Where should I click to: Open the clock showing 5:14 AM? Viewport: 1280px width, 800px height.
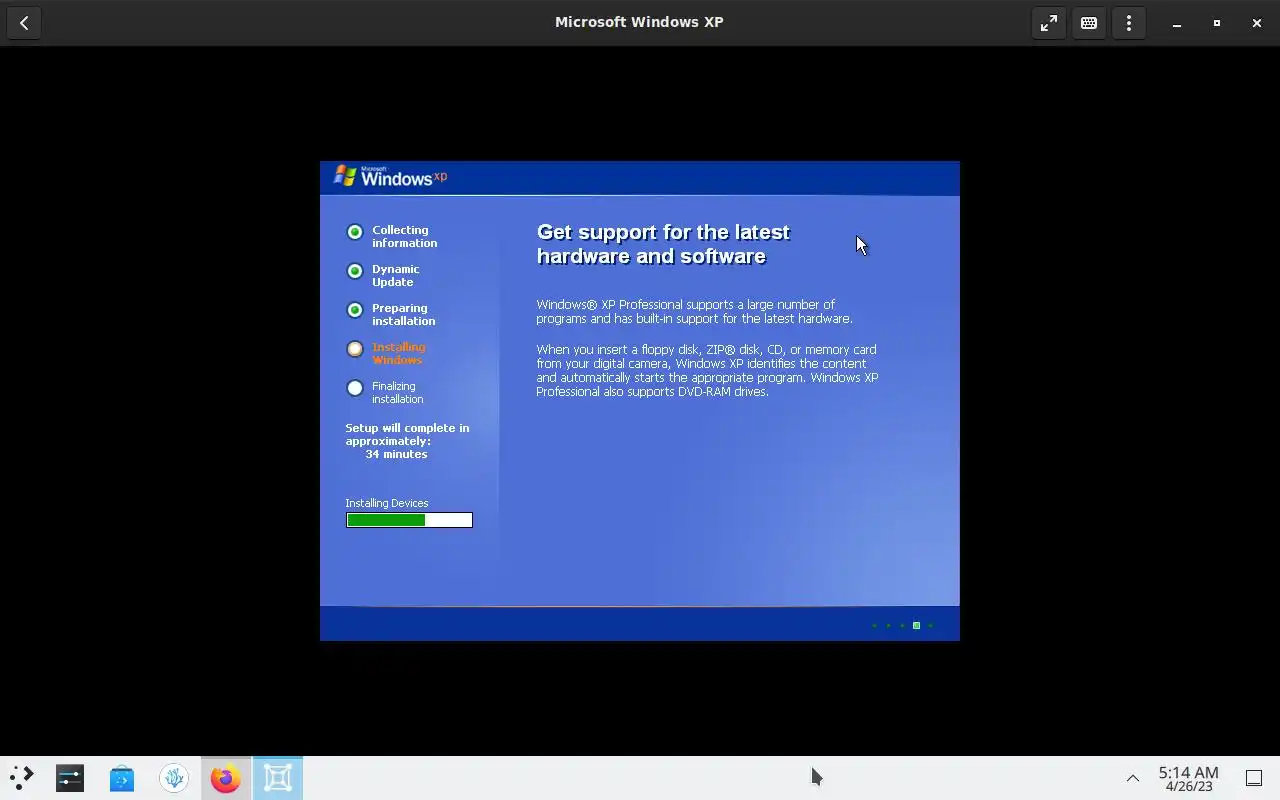(x=1188, y=778)
